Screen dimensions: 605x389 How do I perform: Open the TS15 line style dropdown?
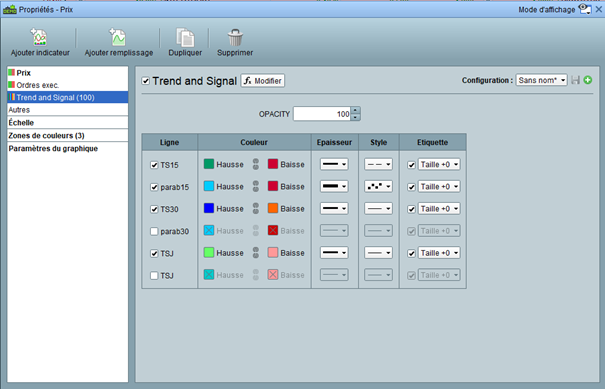coord(378,164)
